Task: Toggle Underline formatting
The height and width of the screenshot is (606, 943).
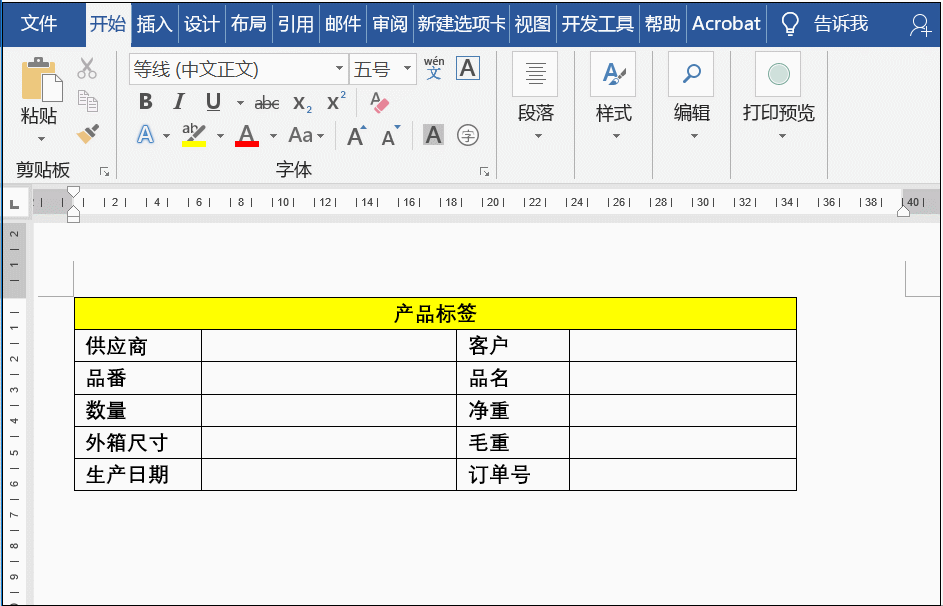Action: 213,102
